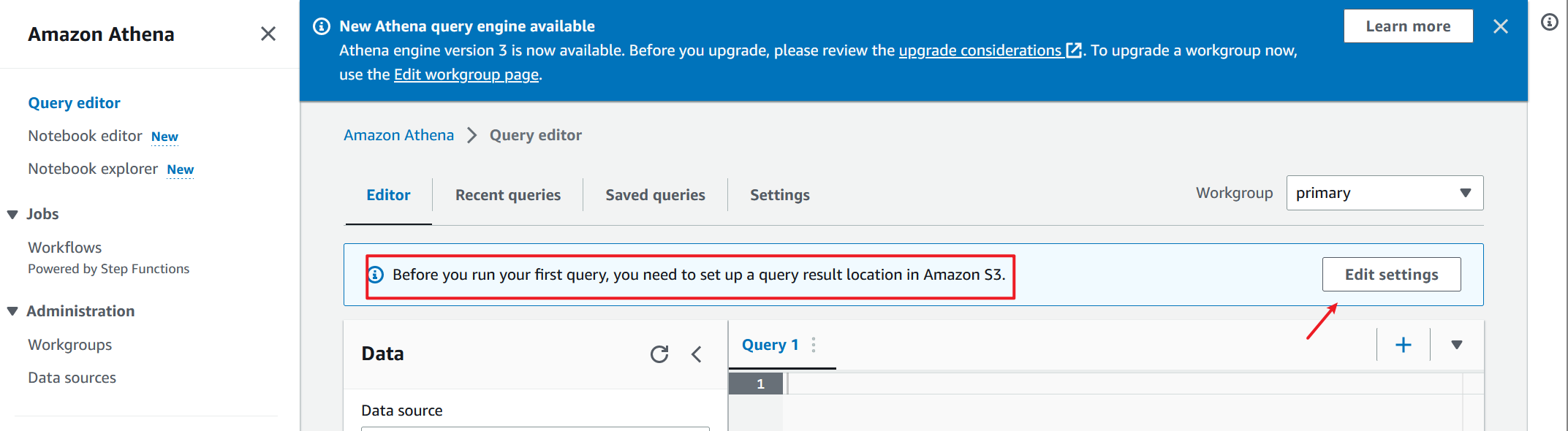Close the Amazon Athena navigation sidebar
The height and width of the screenshot is (431, 1568).
pos(268,34)
